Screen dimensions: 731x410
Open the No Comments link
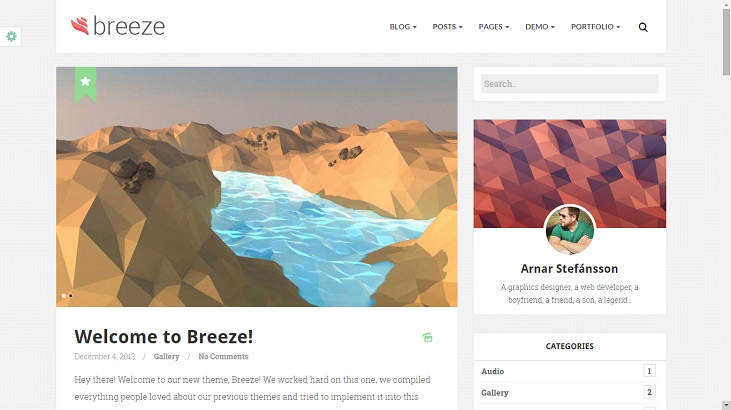pyautogui.click(x=223, y=356)
